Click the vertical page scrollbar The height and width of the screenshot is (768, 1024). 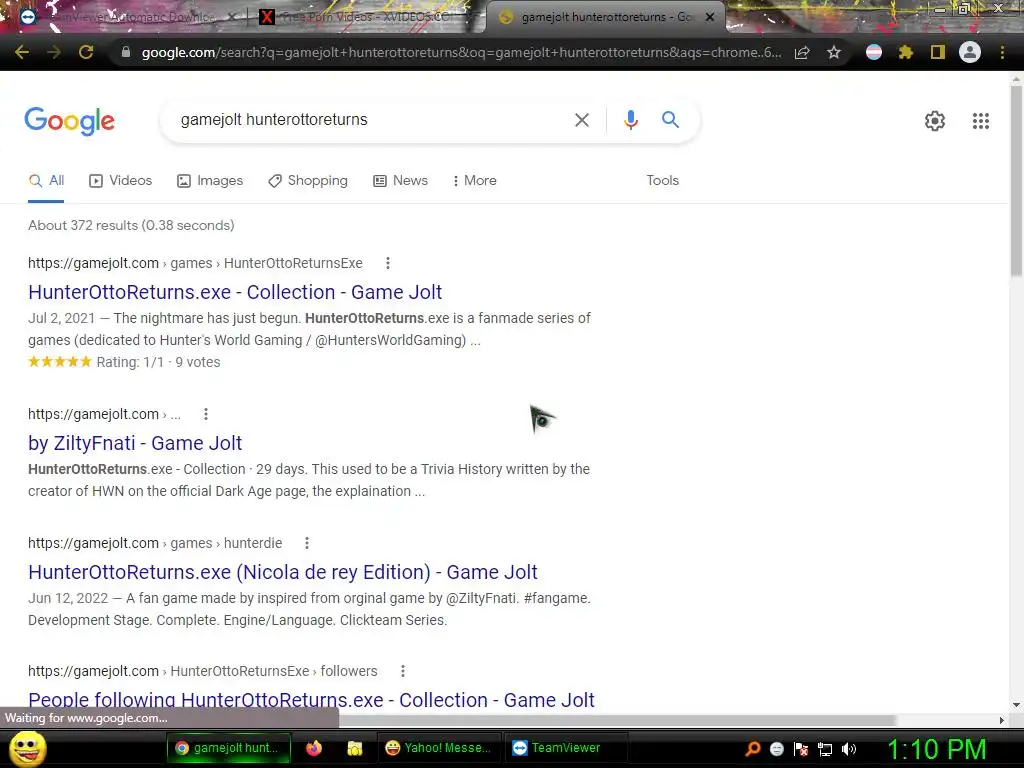[1016, 180]
